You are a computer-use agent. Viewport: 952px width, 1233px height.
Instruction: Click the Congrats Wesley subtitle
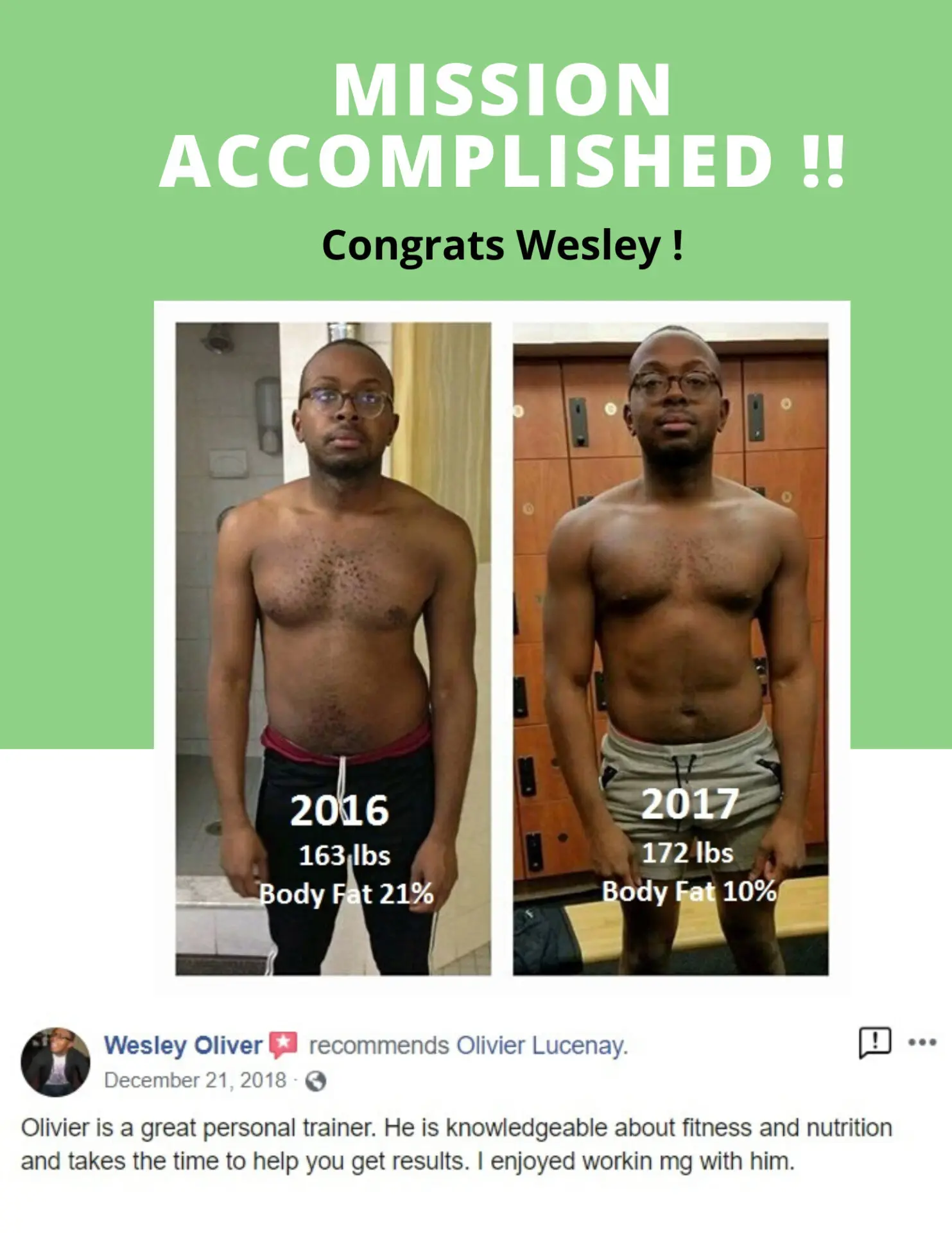(503, 246)
